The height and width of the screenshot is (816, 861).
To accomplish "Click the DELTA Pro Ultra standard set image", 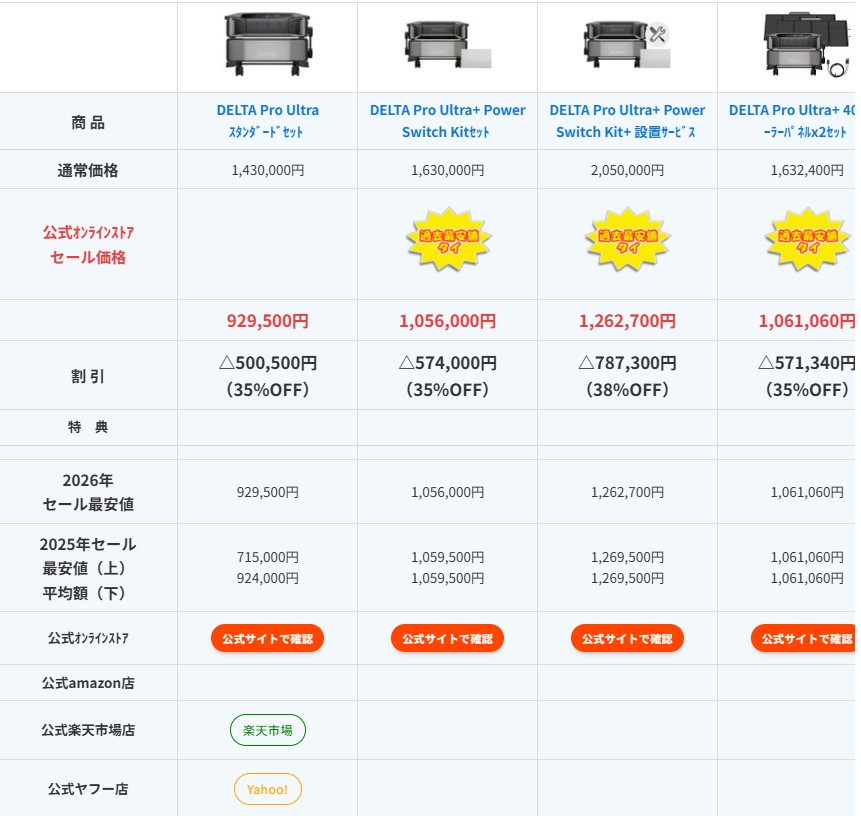I will tap(267, 45).
